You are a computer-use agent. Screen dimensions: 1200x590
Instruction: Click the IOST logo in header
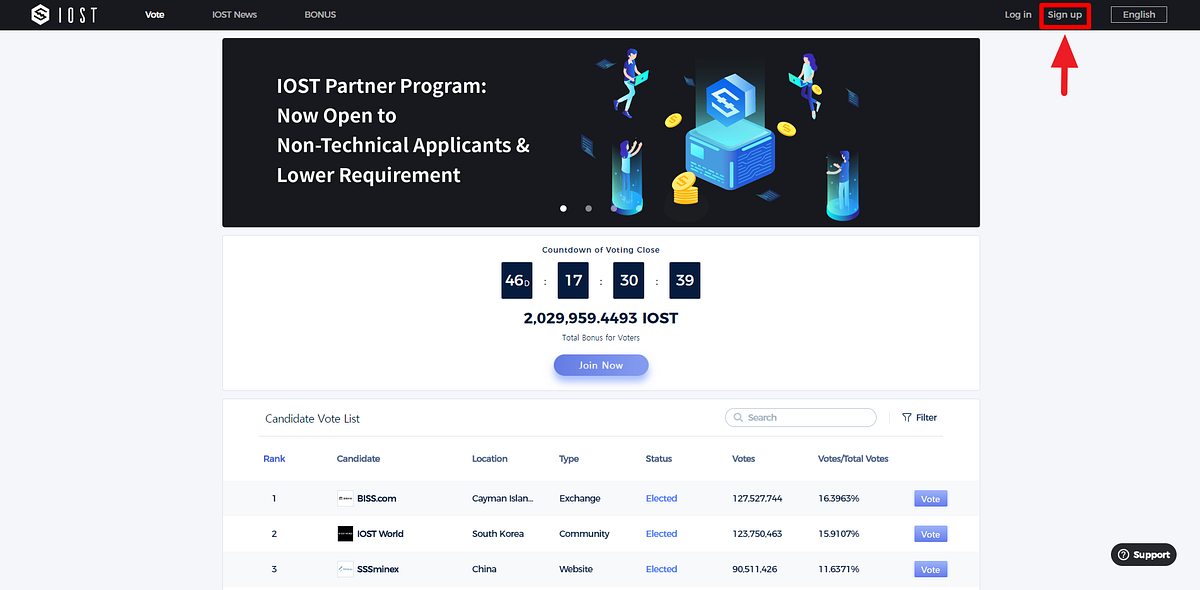(x=64, y=15)
